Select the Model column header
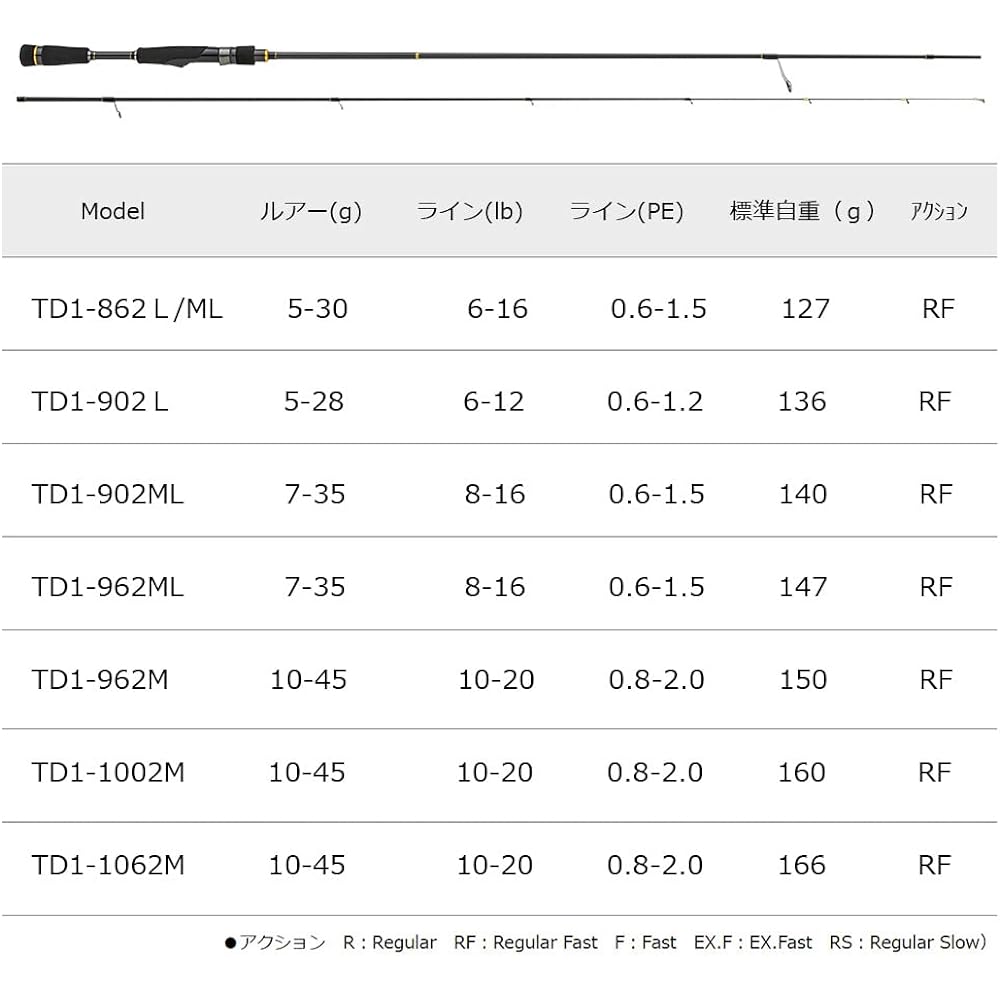 coord(113,211)
